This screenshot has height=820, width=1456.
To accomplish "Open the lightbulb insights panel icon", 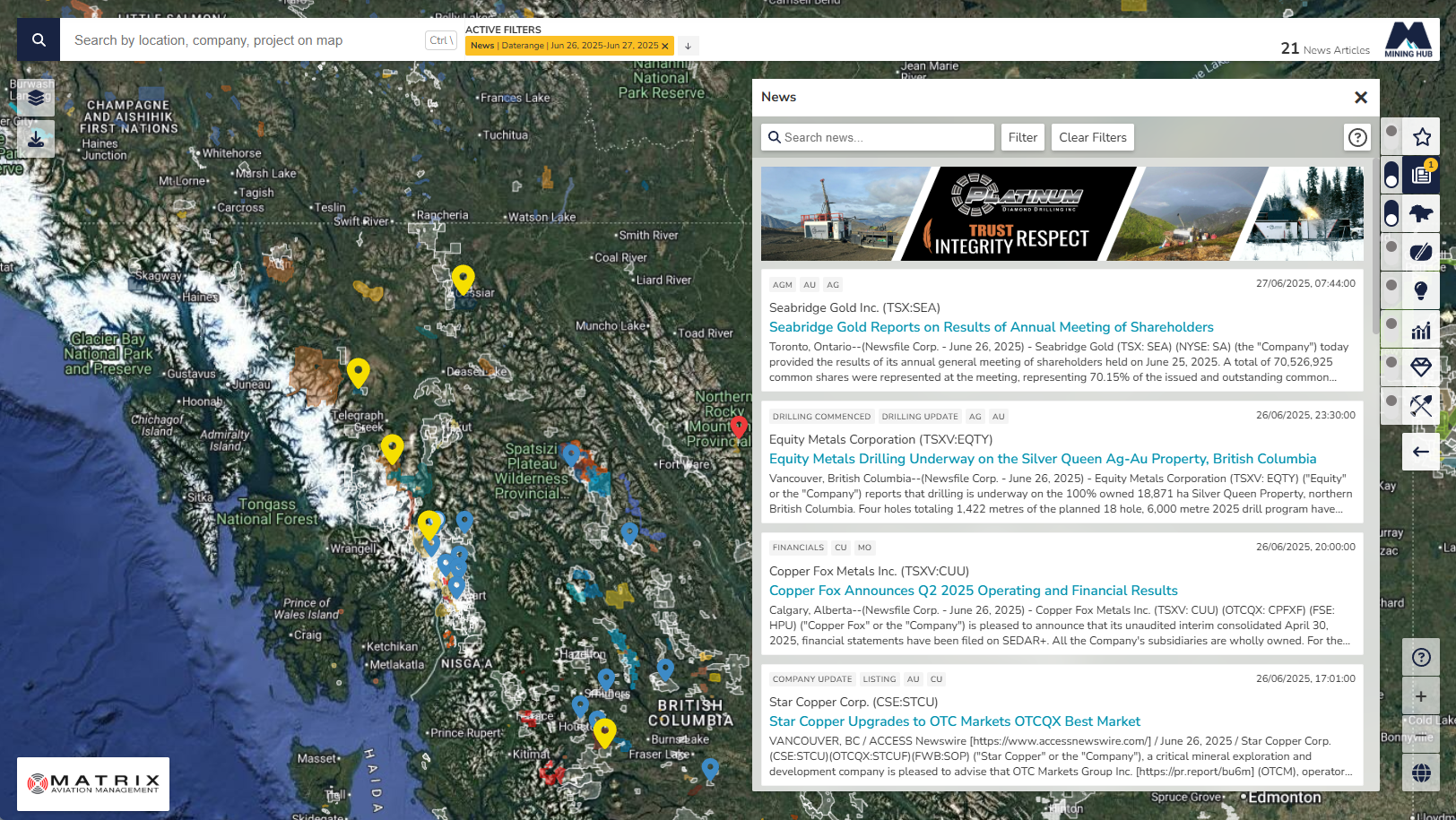I will click(x=1421, y=290).
